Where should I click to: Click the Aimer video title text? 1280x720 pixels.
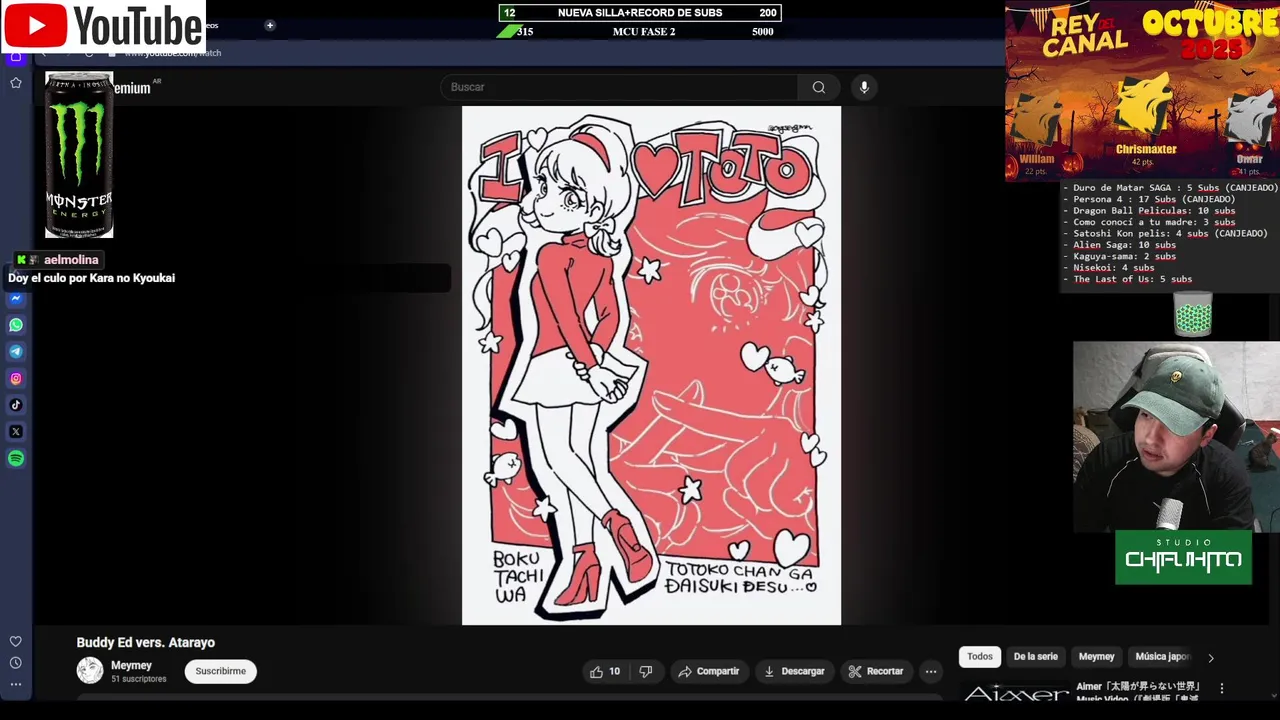tap(1138, 692)
